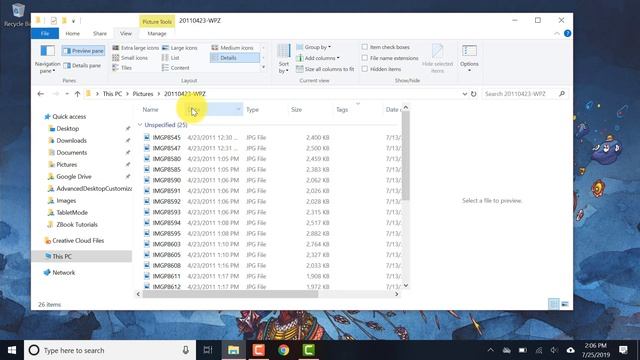Open the Sort by menu
640x360 pixels.
pyautogui.click(x=284, y=59)
